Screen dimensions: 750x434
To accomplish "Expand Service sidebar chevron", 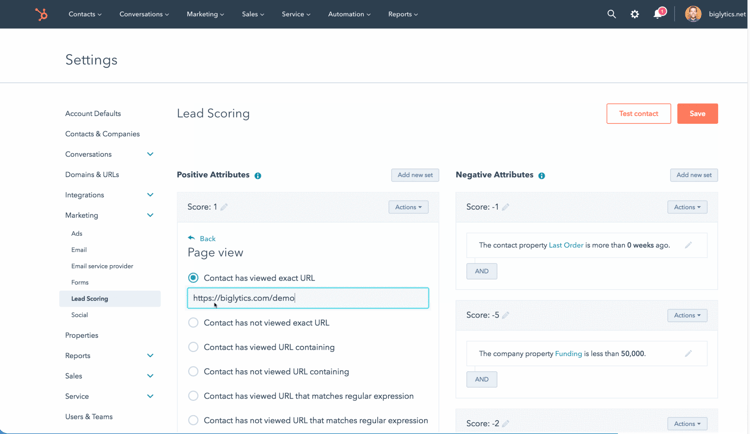I will 150,396.
